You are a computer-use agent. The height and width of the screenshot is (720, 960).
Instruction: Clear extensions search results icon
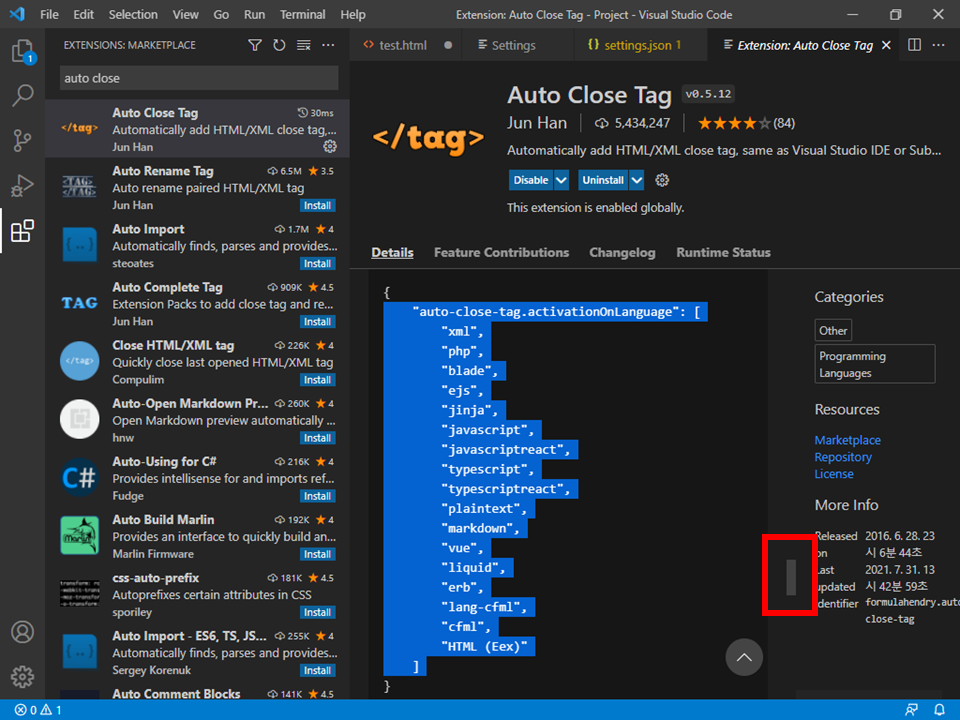point(304,45)
